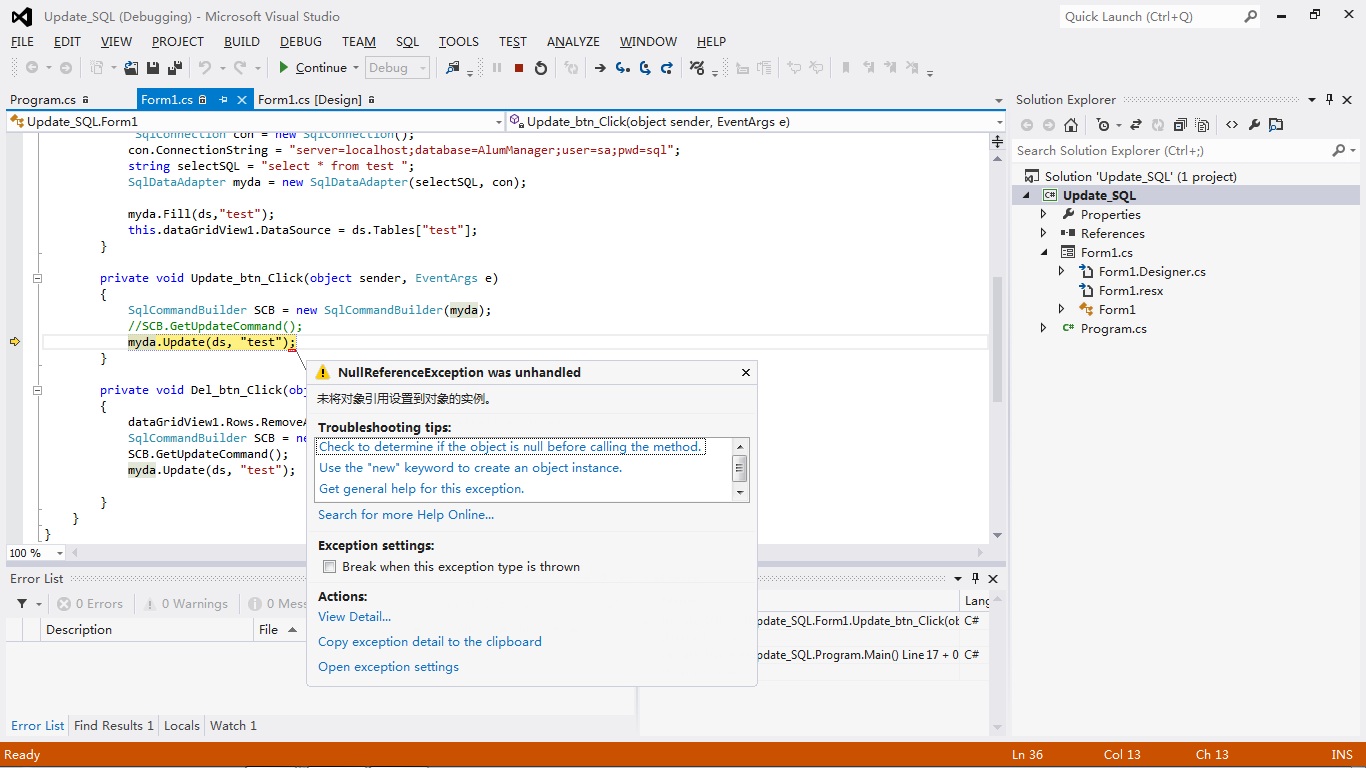Pin the Solution Explorer panel
The height and width of the screenshot is (768, 1366).
tap(1329, 100)
